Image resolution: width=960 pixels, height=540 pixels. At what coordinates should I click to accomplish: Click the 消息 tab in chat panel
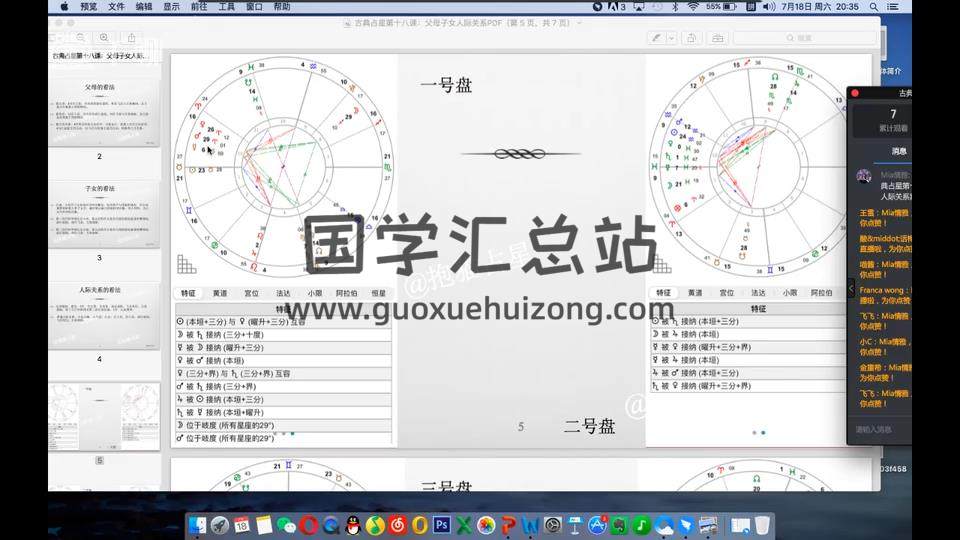click(x=899, y=151)
